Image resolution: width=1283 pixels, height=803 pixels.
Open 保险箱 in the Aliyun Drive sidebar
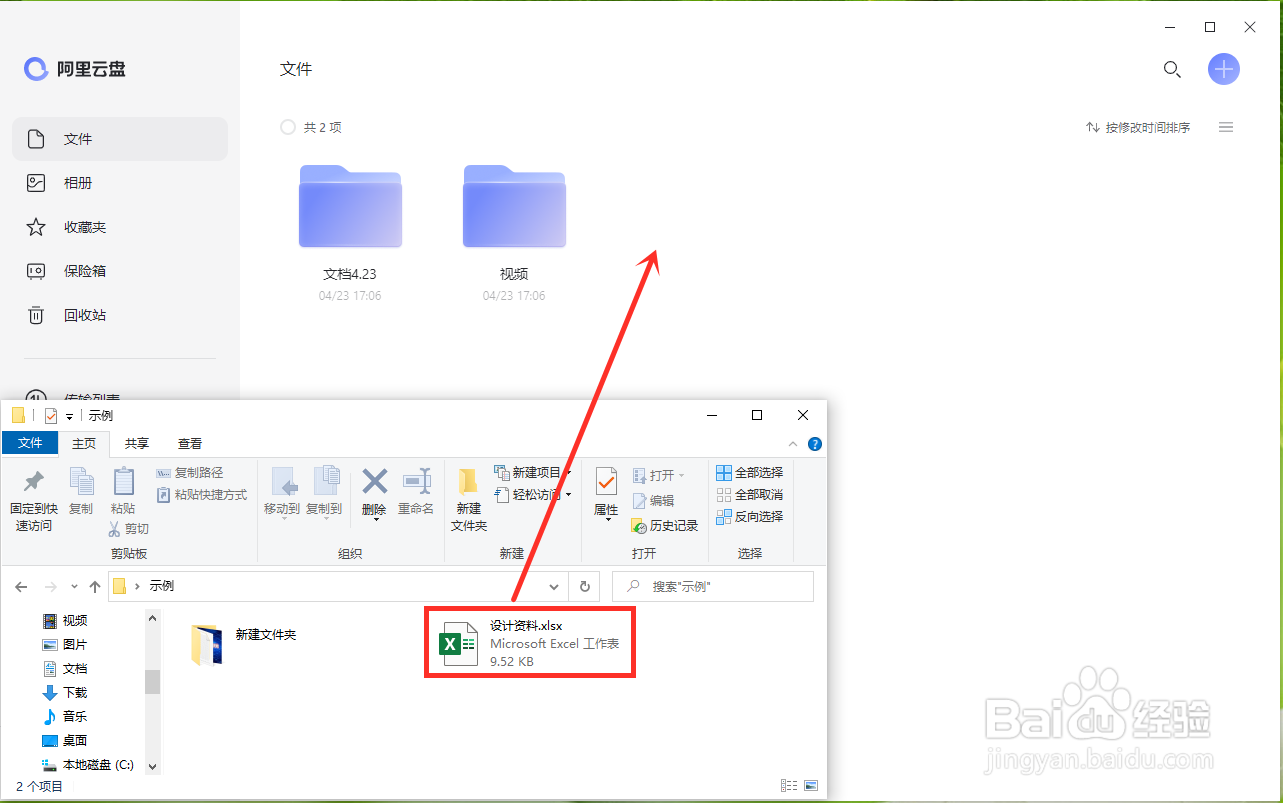78,270
